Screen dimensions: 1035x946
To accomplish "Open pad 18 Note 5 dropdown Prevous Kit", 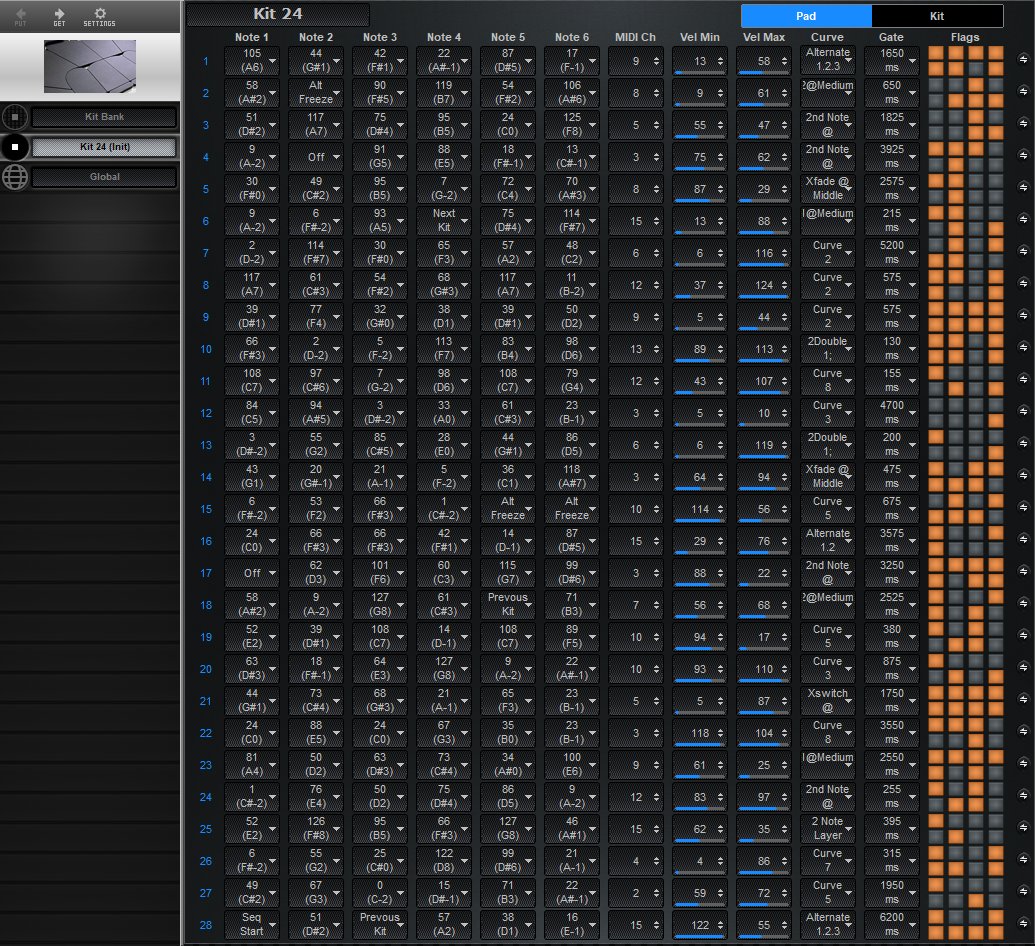I will tap(508, 604).
